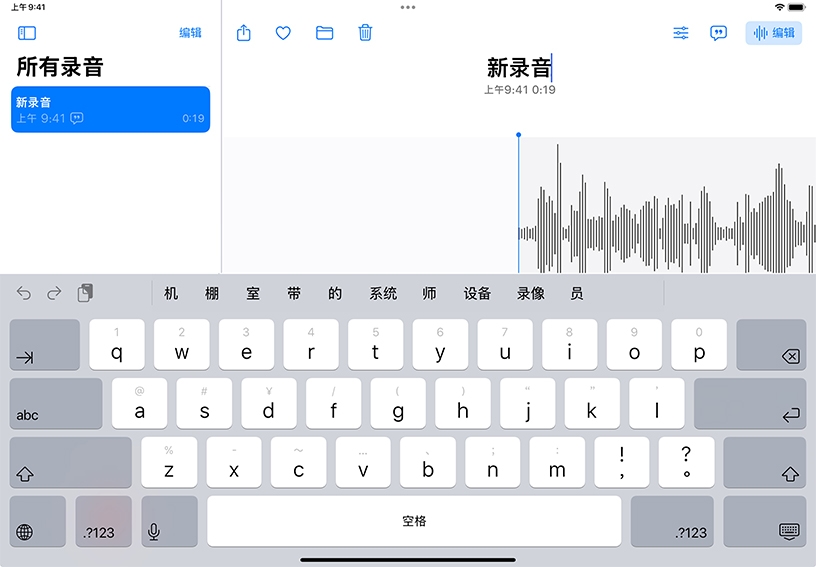The width and height of the screenshot is (816, 567).
Task: Tap the clipboard paste icon
Action: pos(86,293)
